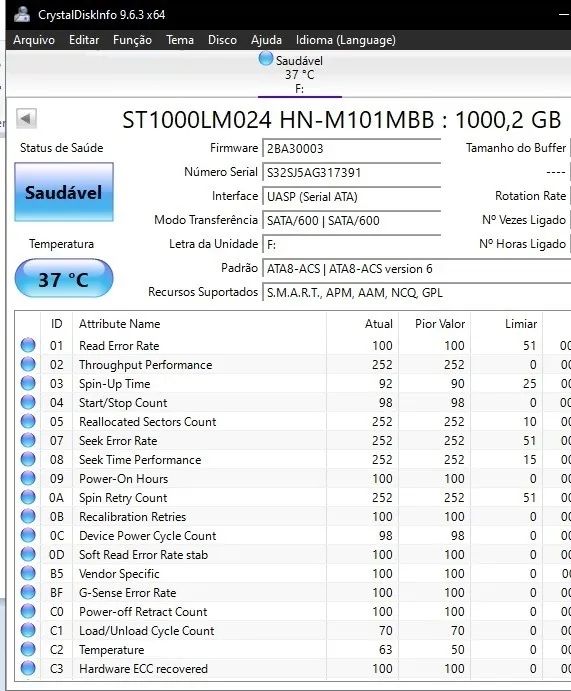Click status circle for Spin-Up Time

coord(28,383)
